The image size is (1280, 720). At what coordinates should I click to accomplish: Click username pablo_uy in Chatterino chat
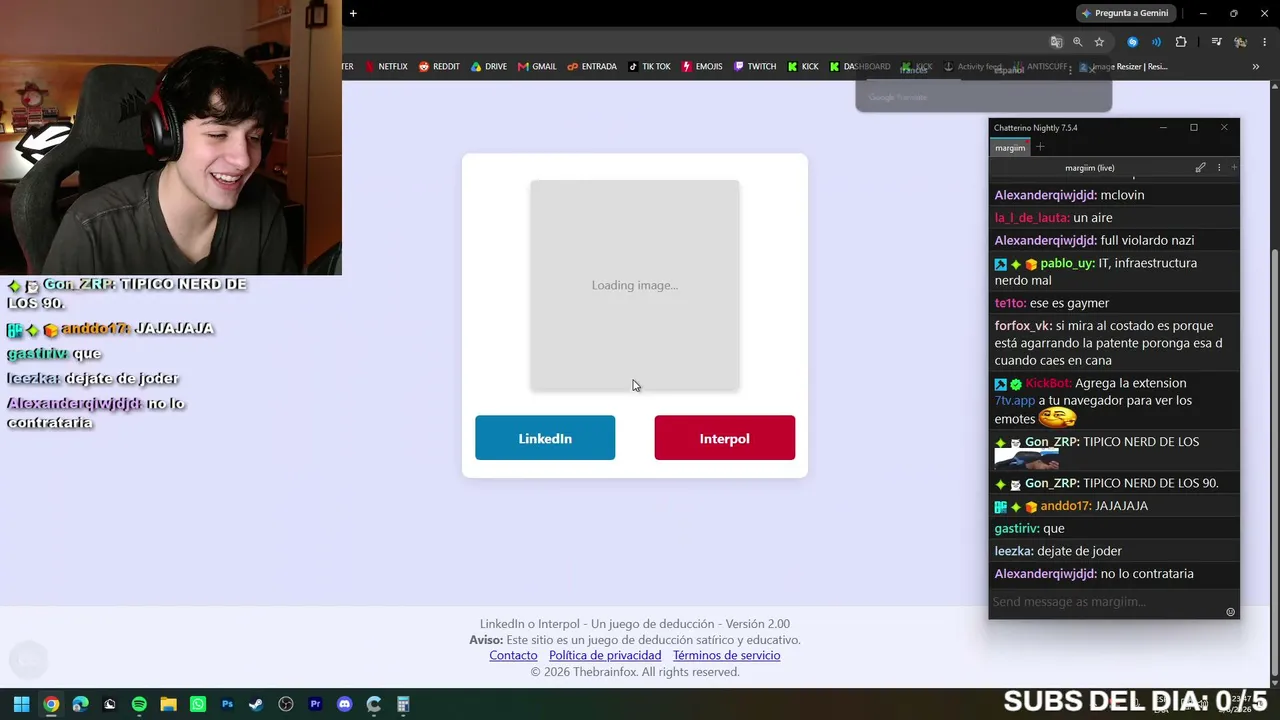(x=1068, y=263)
